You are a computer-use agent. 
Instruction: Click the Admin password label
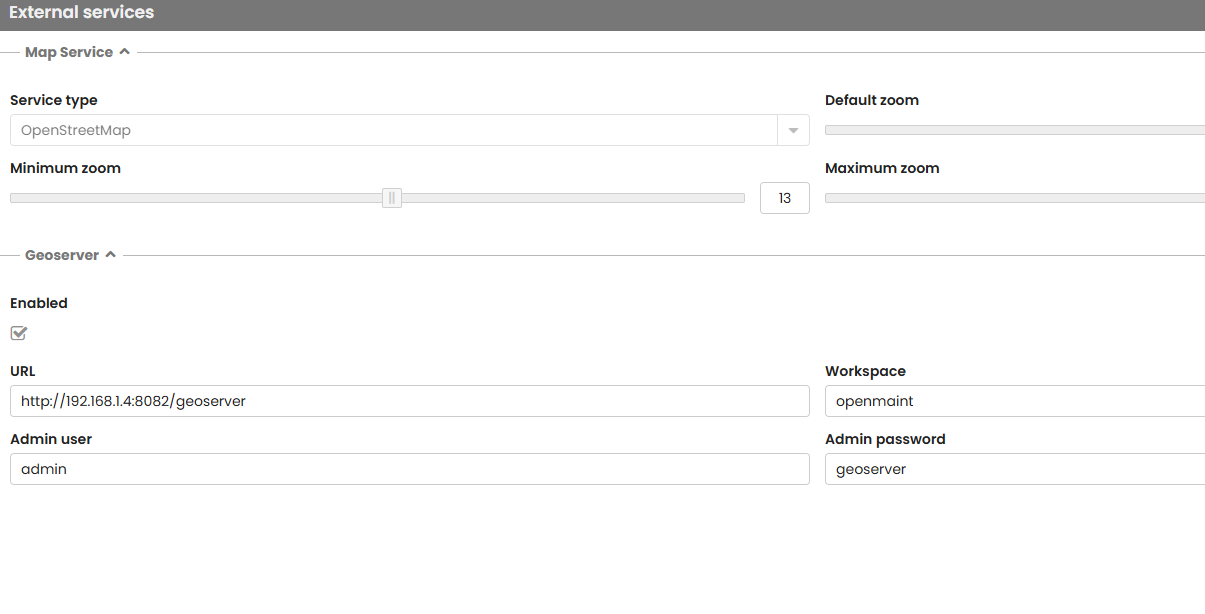tap(885, 439)
